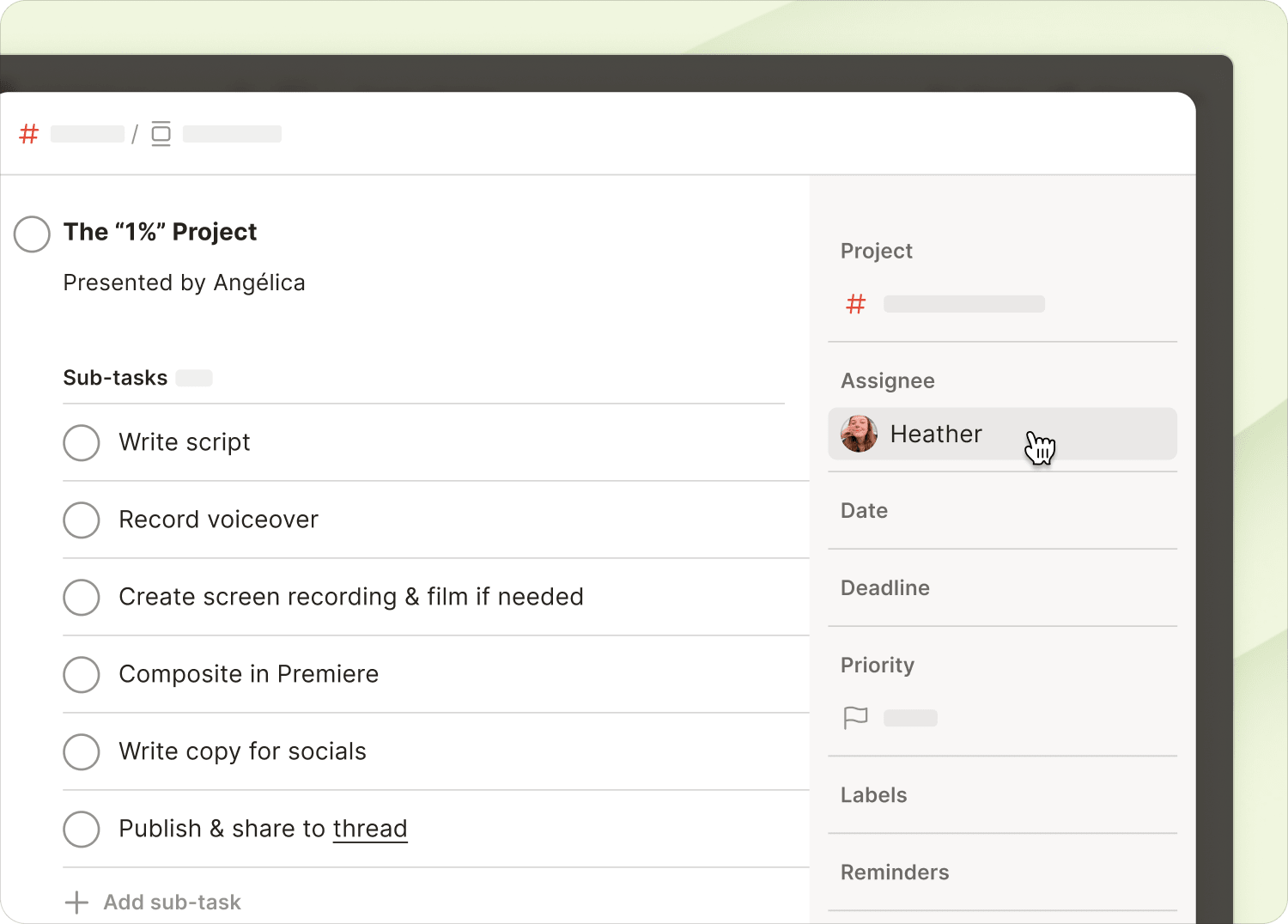The width and height of the screenshot is (1288, 924).
Task: Check off Record voiceover sub-task
Action: [82, 520]
